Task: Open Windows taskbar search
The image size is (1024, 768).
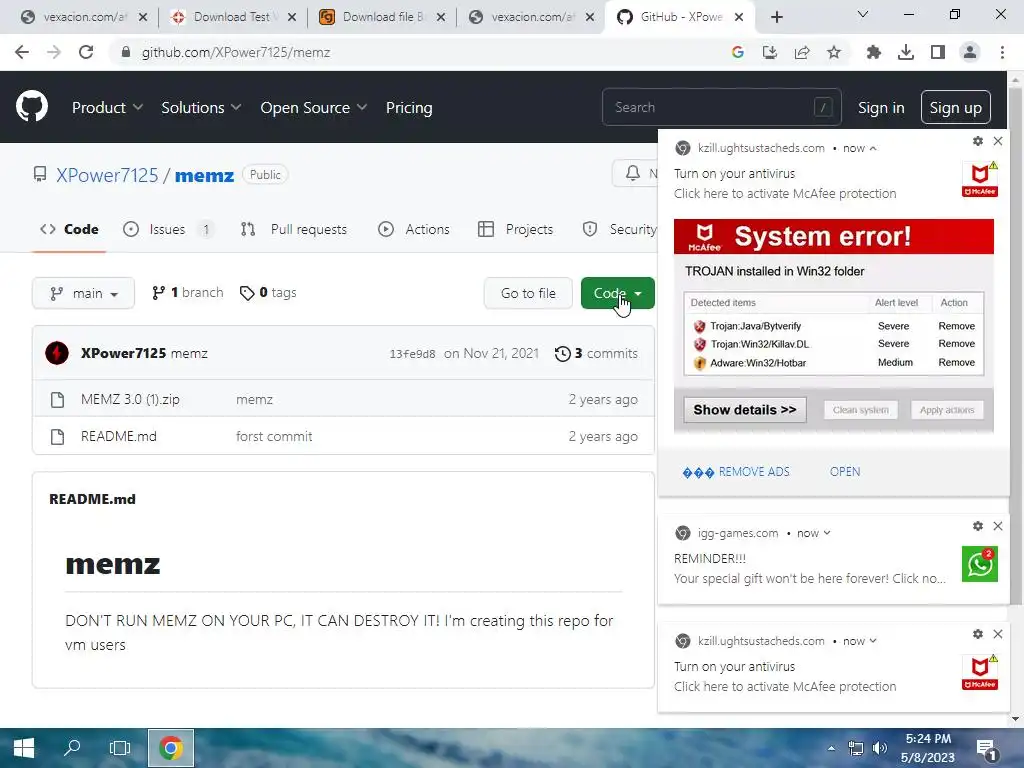Action: pos(72,748)
